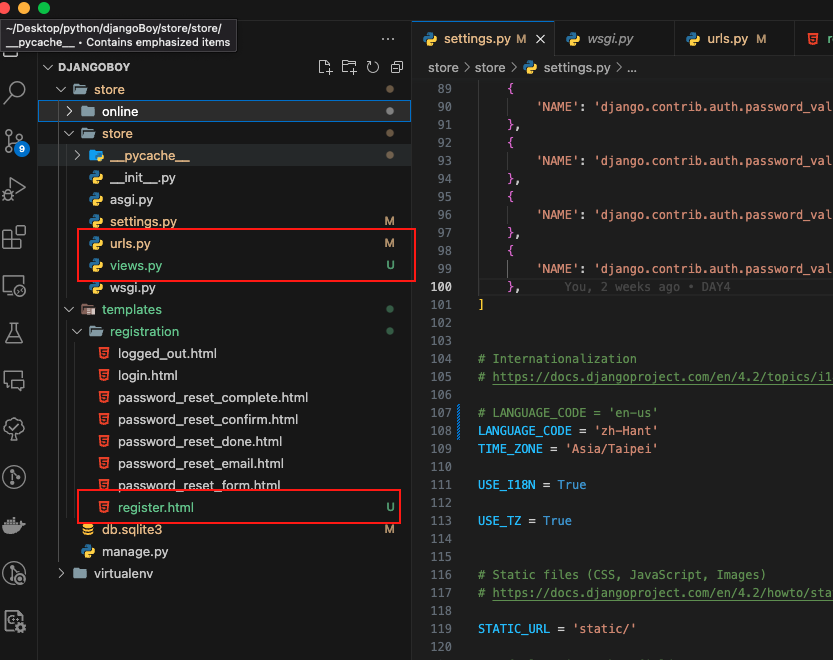The image size is (833, 660).
Task: Click the breadcrumb ellipsis symbol segment
Action: (x=632, y=68)
